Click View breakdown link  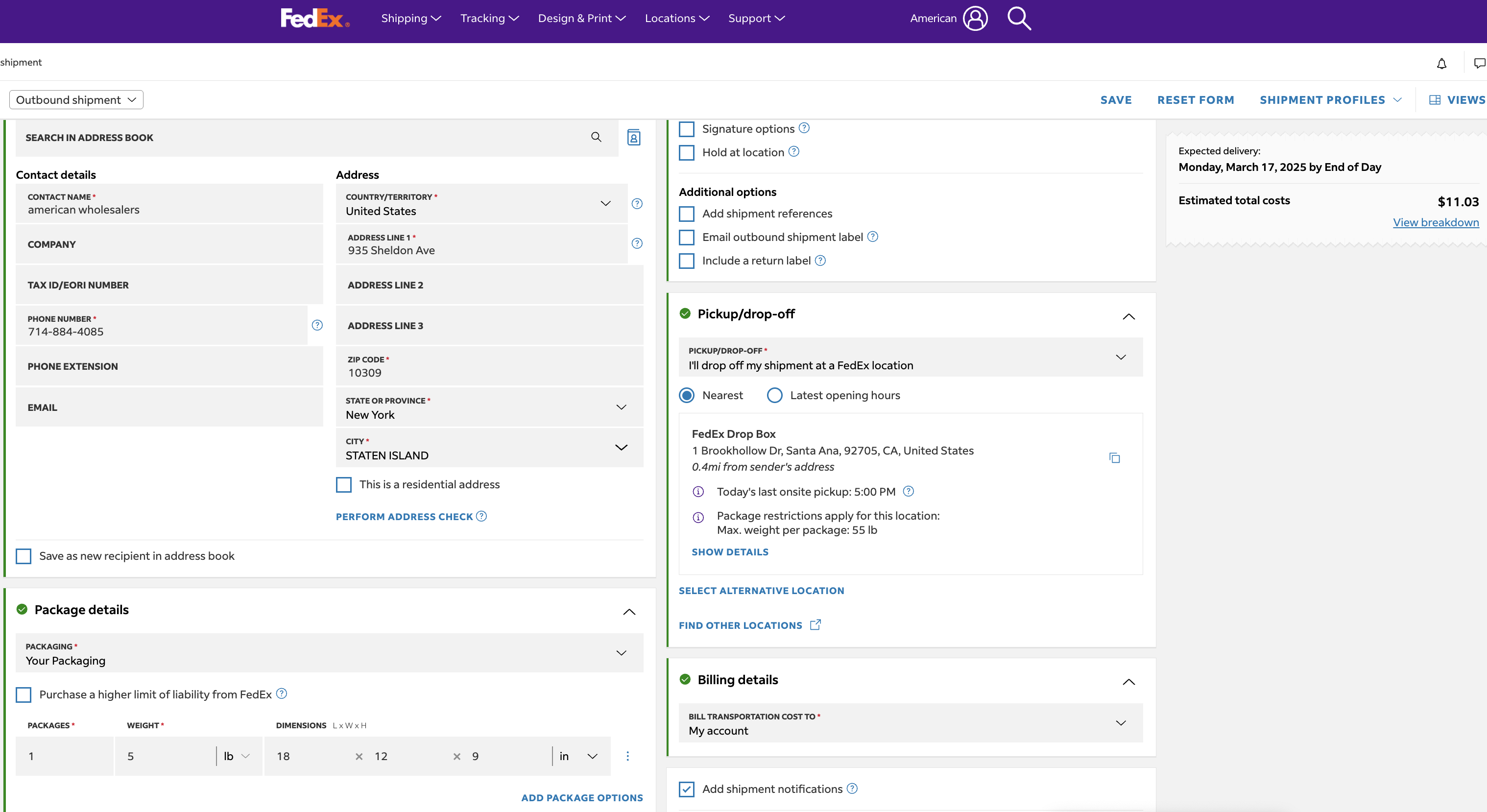point(1436,222)
